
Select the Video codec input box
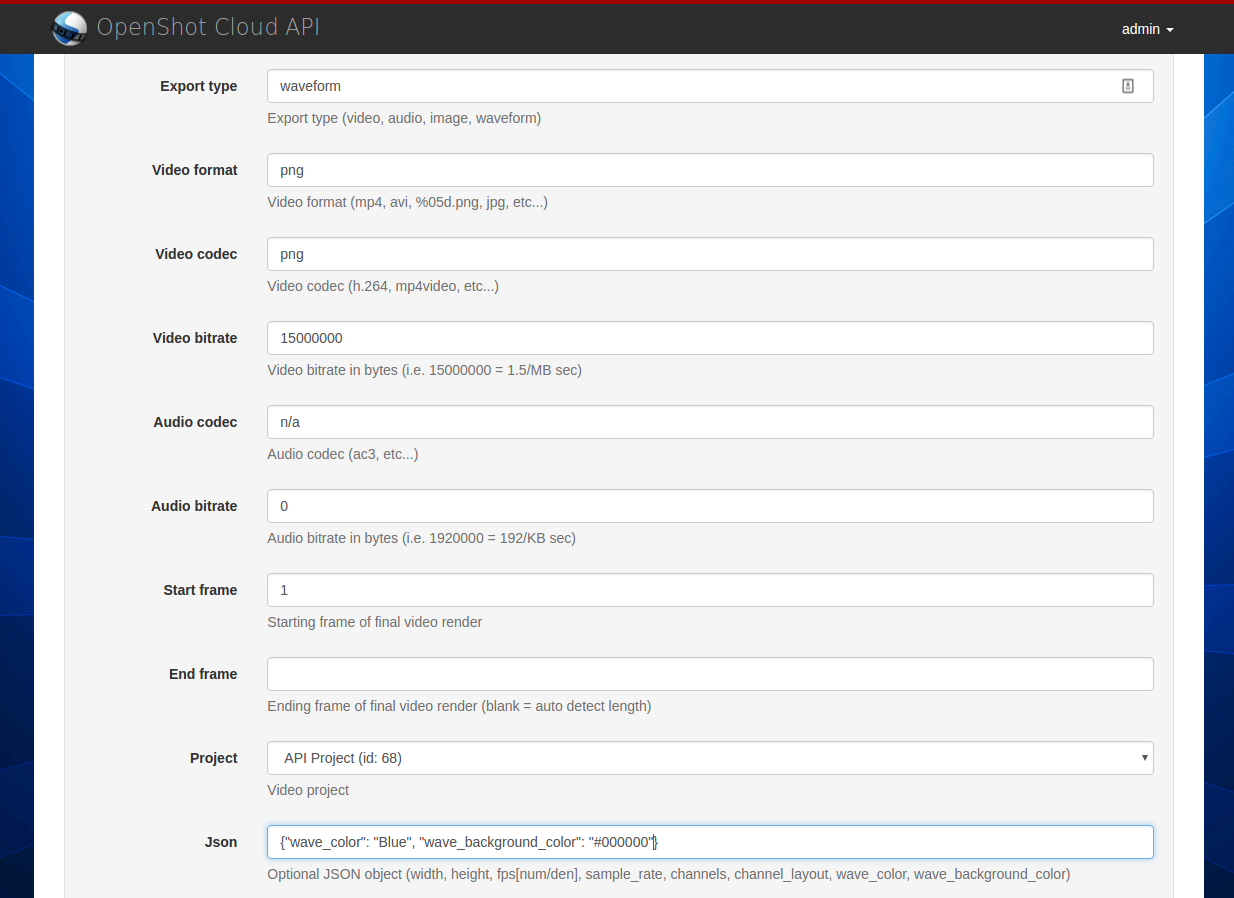[x=709, y=254]
